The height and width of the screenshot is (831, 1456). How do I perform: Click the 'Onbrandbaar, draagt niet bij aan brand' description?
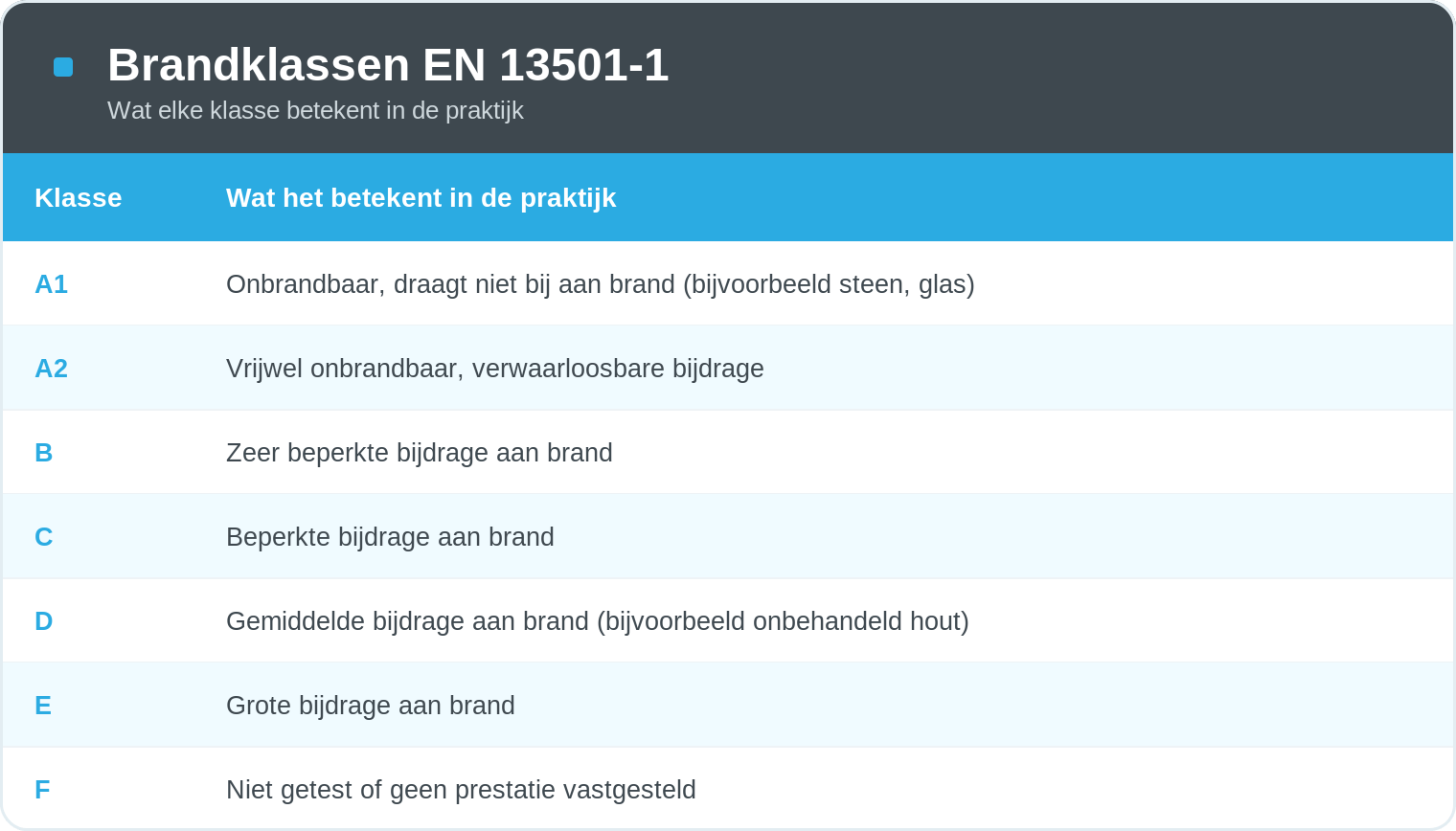[601, 284]
